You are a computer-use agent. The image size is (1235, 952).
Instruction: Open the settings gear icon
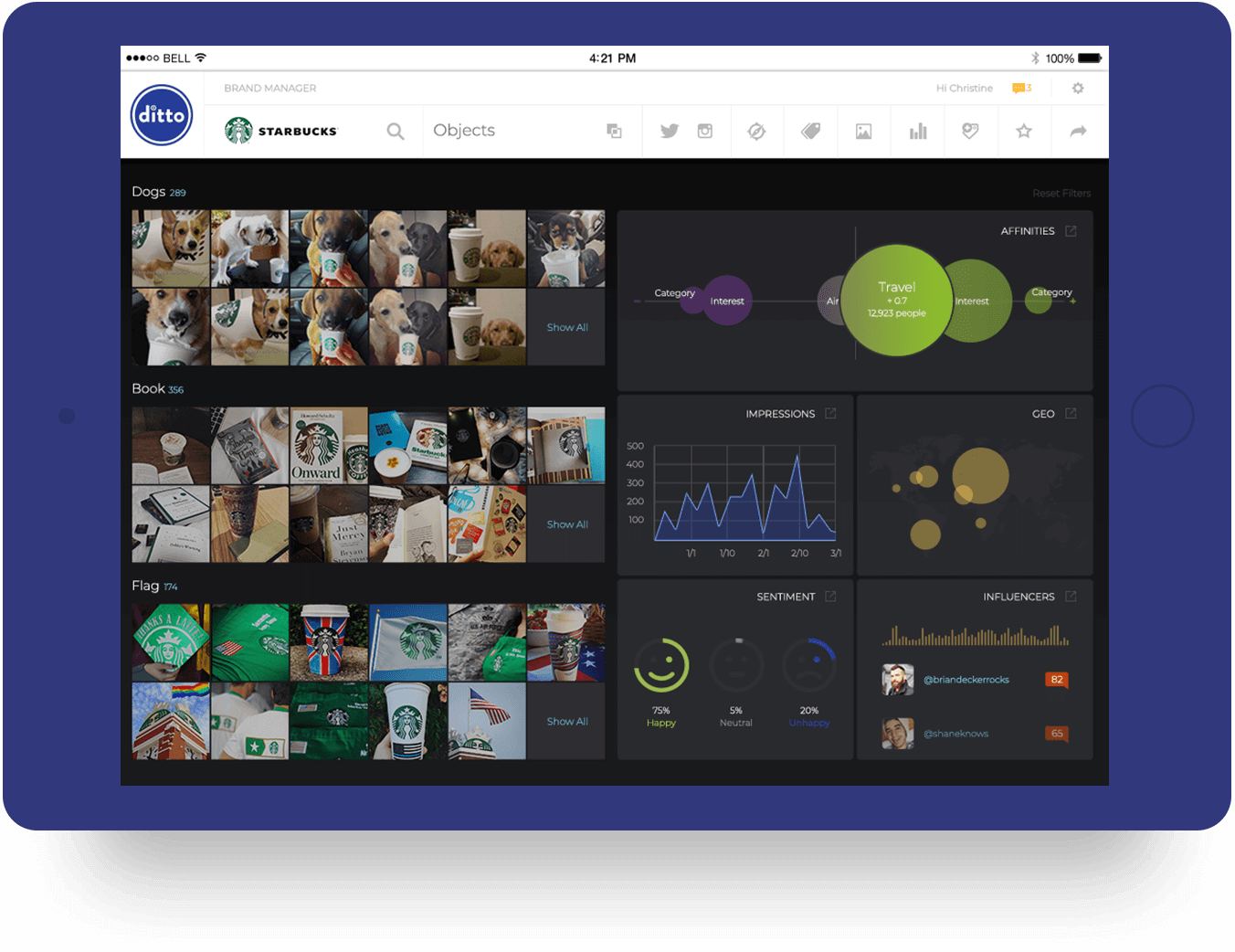coord(1078,89)
